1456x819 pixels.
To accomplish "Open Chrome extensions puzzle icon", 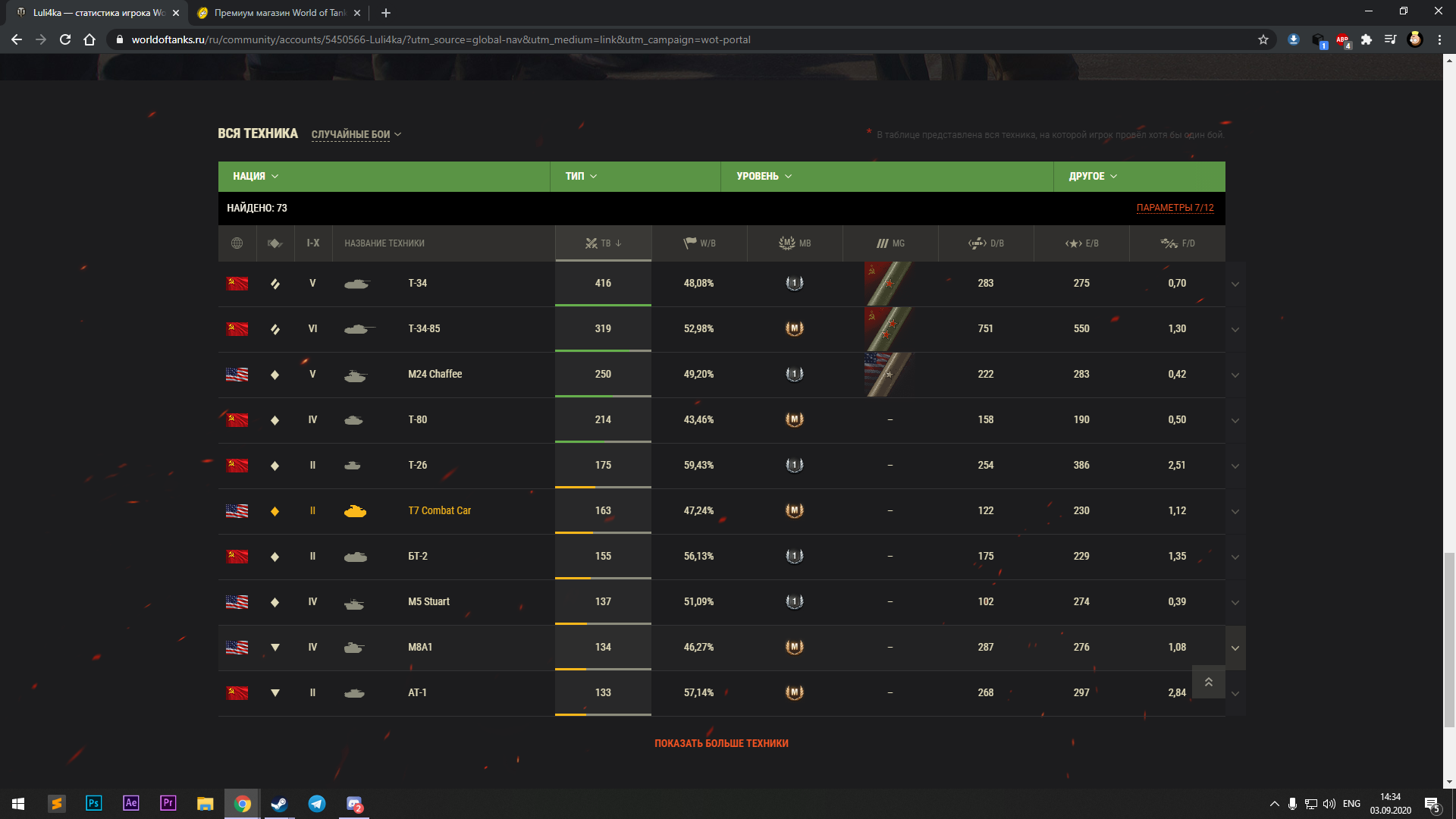I will coord(1367,39).
